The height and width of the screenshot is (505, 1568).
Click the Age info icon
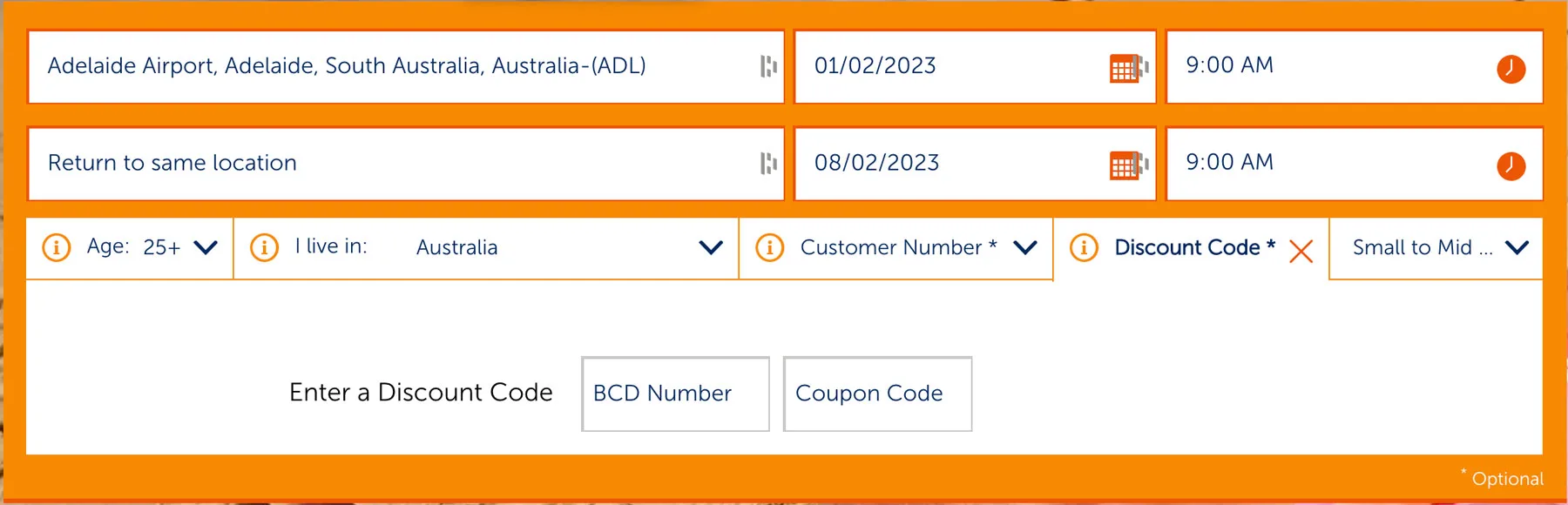57,247
